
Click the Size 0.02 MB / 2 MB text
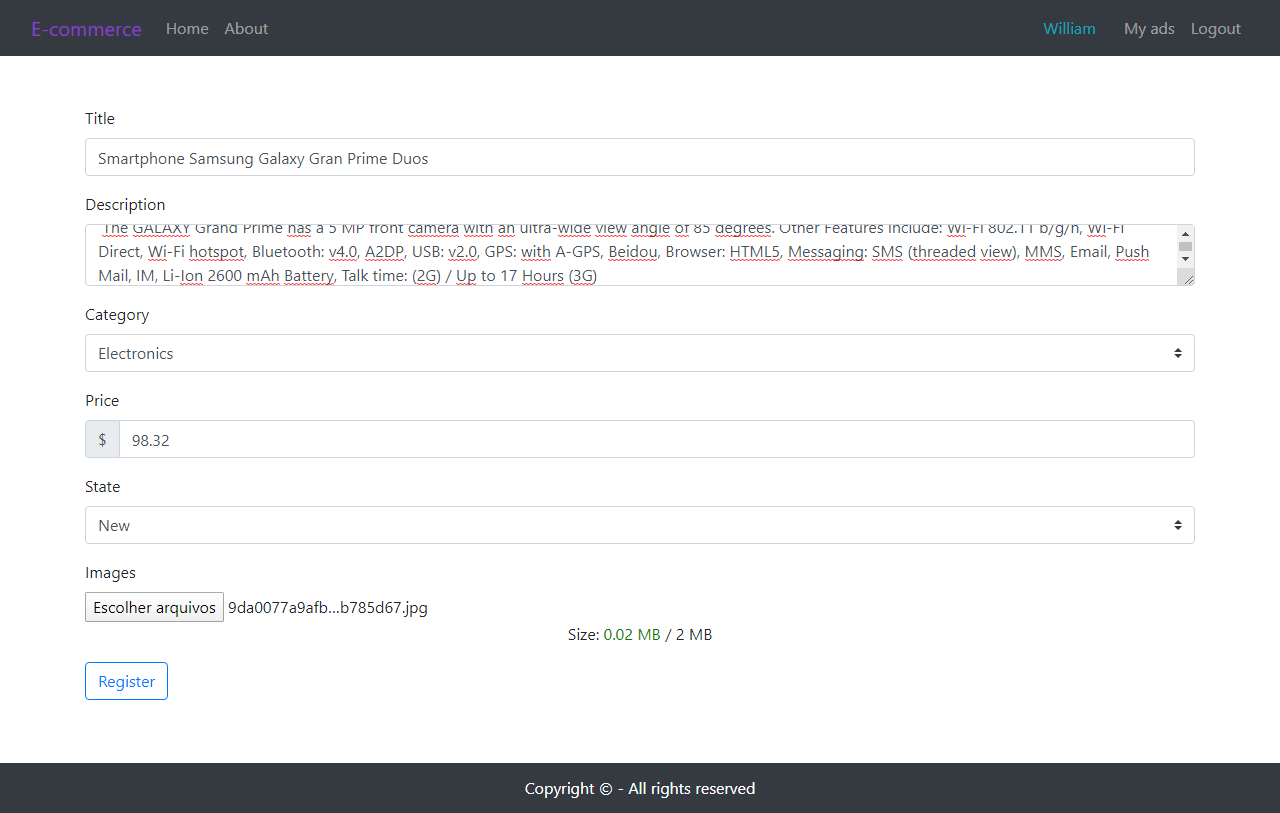(640, 635)
